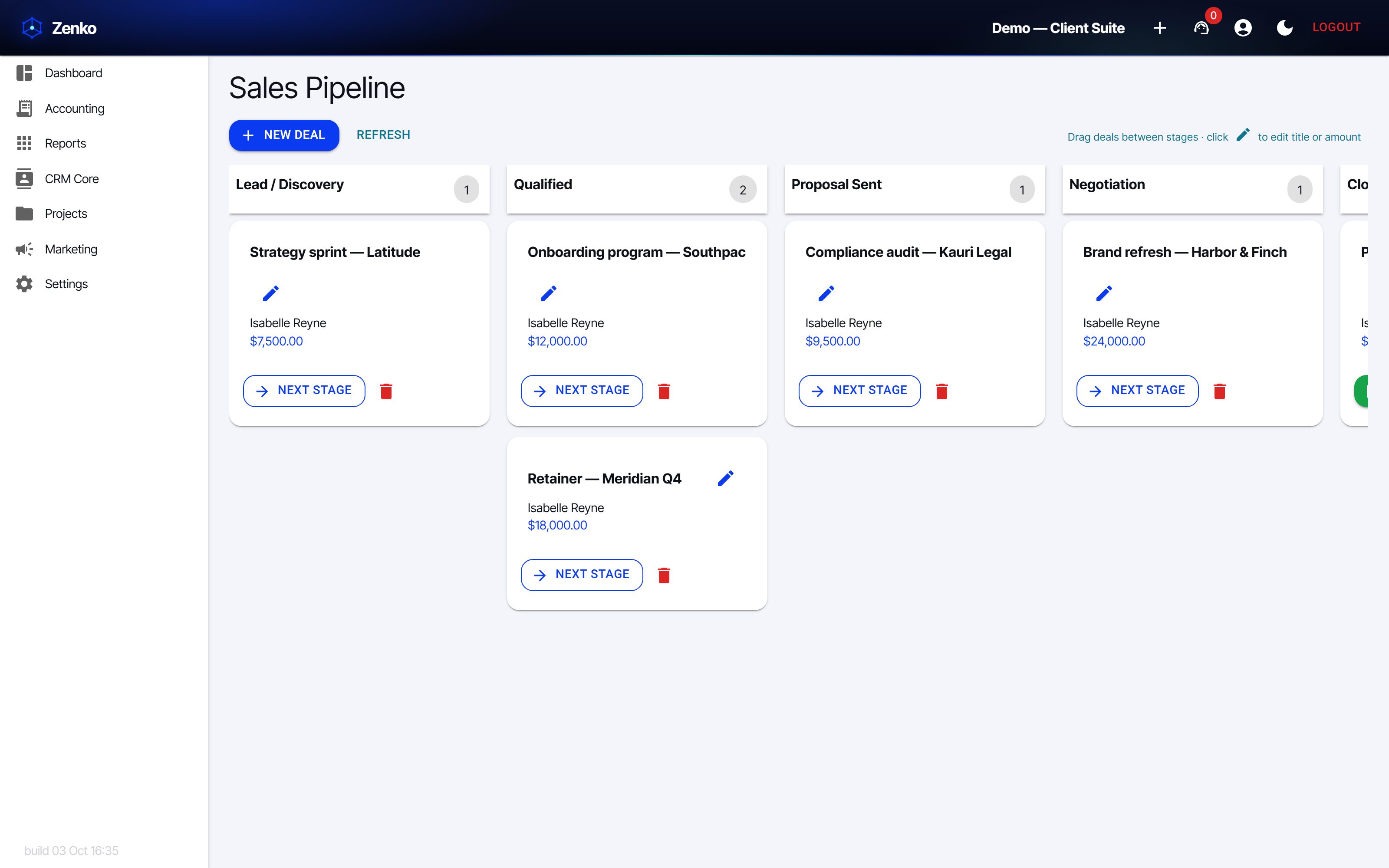The width and height of the screenshot is (1389, 868).
Task: Edit the Retainer — Meridian Q4 deal
Action: click(725, 478)
